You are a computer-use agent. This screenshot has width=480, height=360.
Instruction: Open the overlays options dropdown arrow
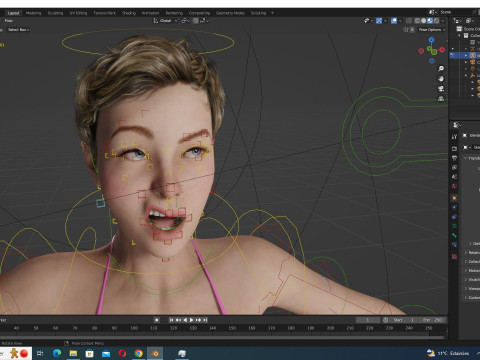pyautogui.click(x=400, y=21)
